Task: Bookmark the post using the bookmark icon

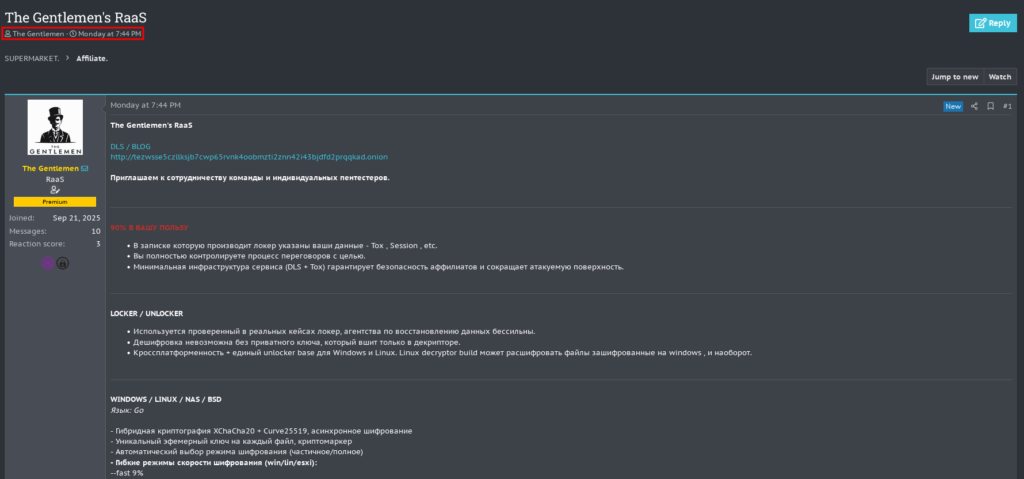Action: pos(990,106)
